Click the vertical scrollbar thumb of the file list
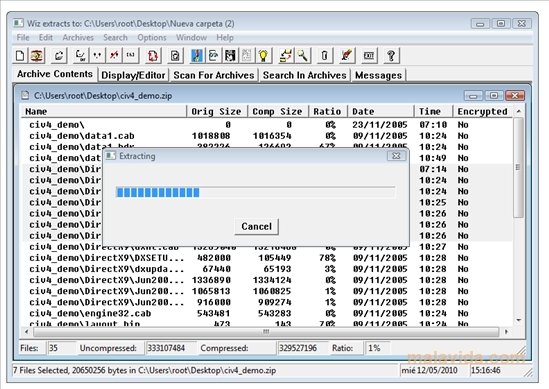Screen dimensions: 549x389 518,168
